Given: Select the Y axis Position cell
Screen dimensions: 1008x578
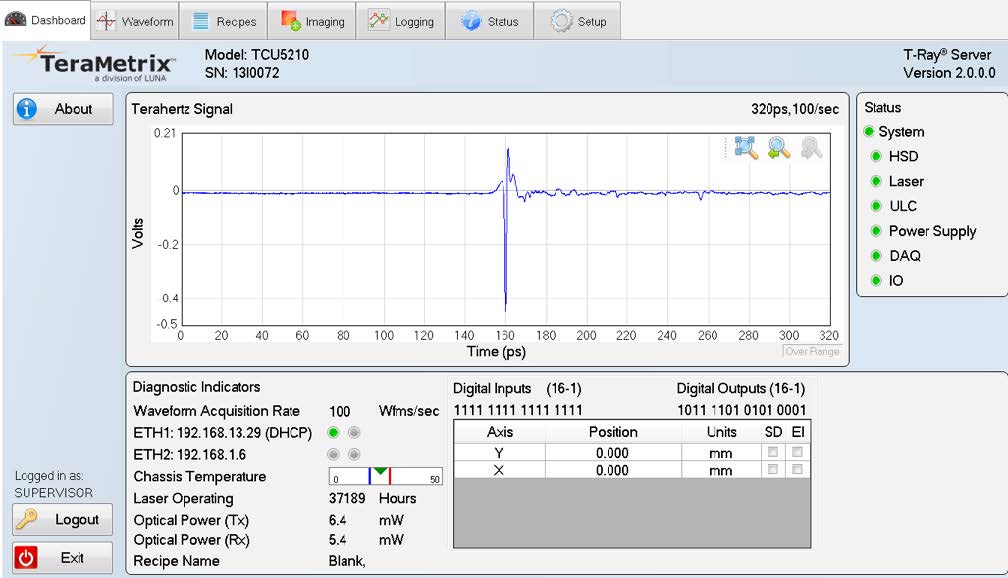Looking at the screenshot, I should point(613,452).
